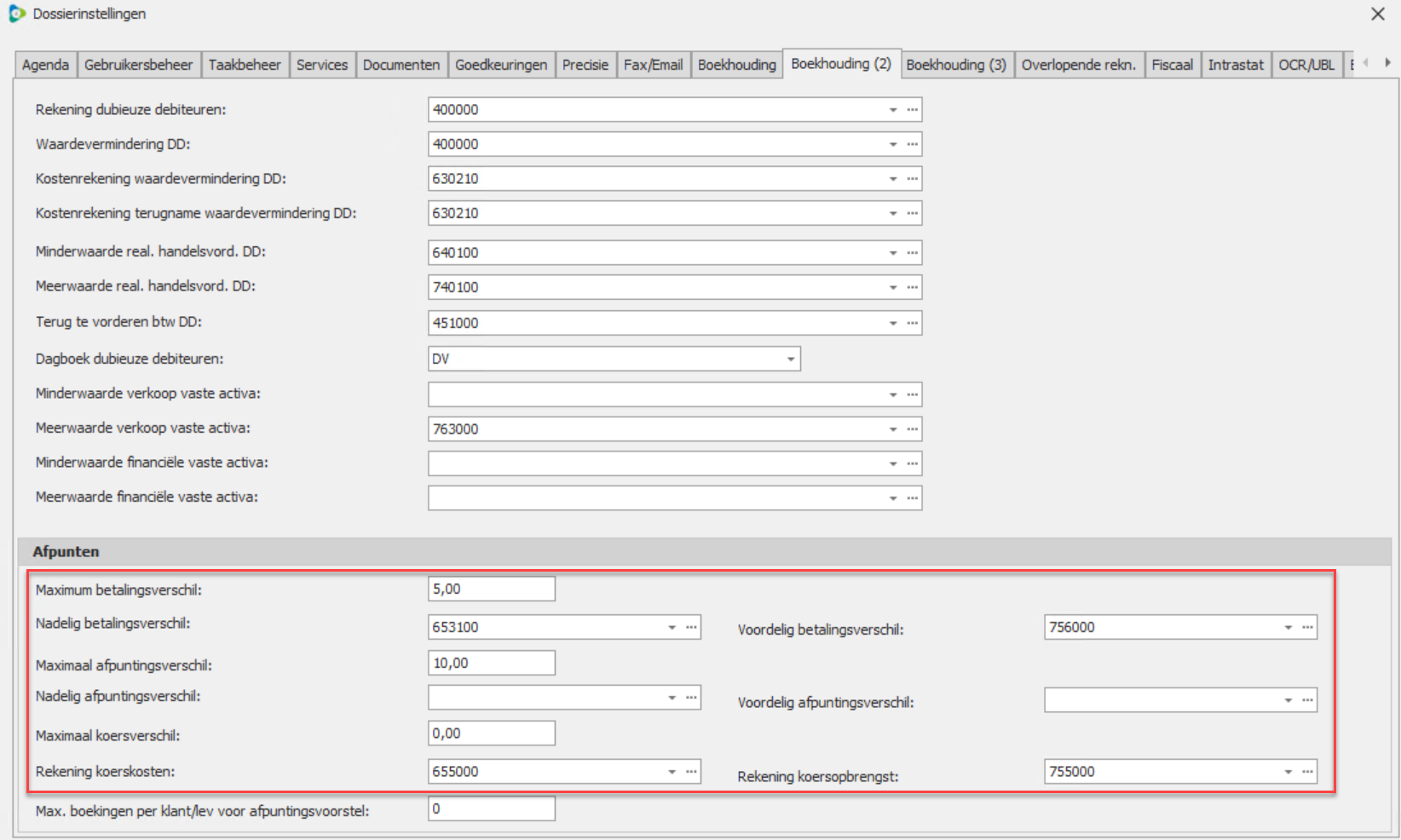Switch to the Boekhouding (3) tab

click(x=955, y=65)
